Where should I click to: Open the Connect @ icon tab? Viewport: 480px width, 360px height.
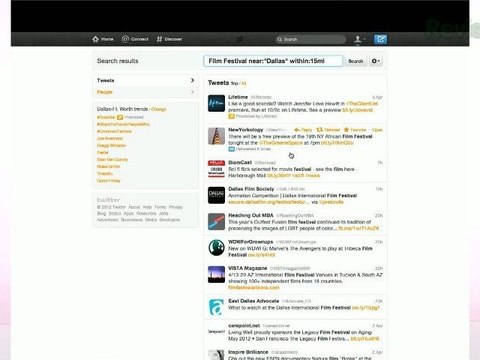click(125, 39)
